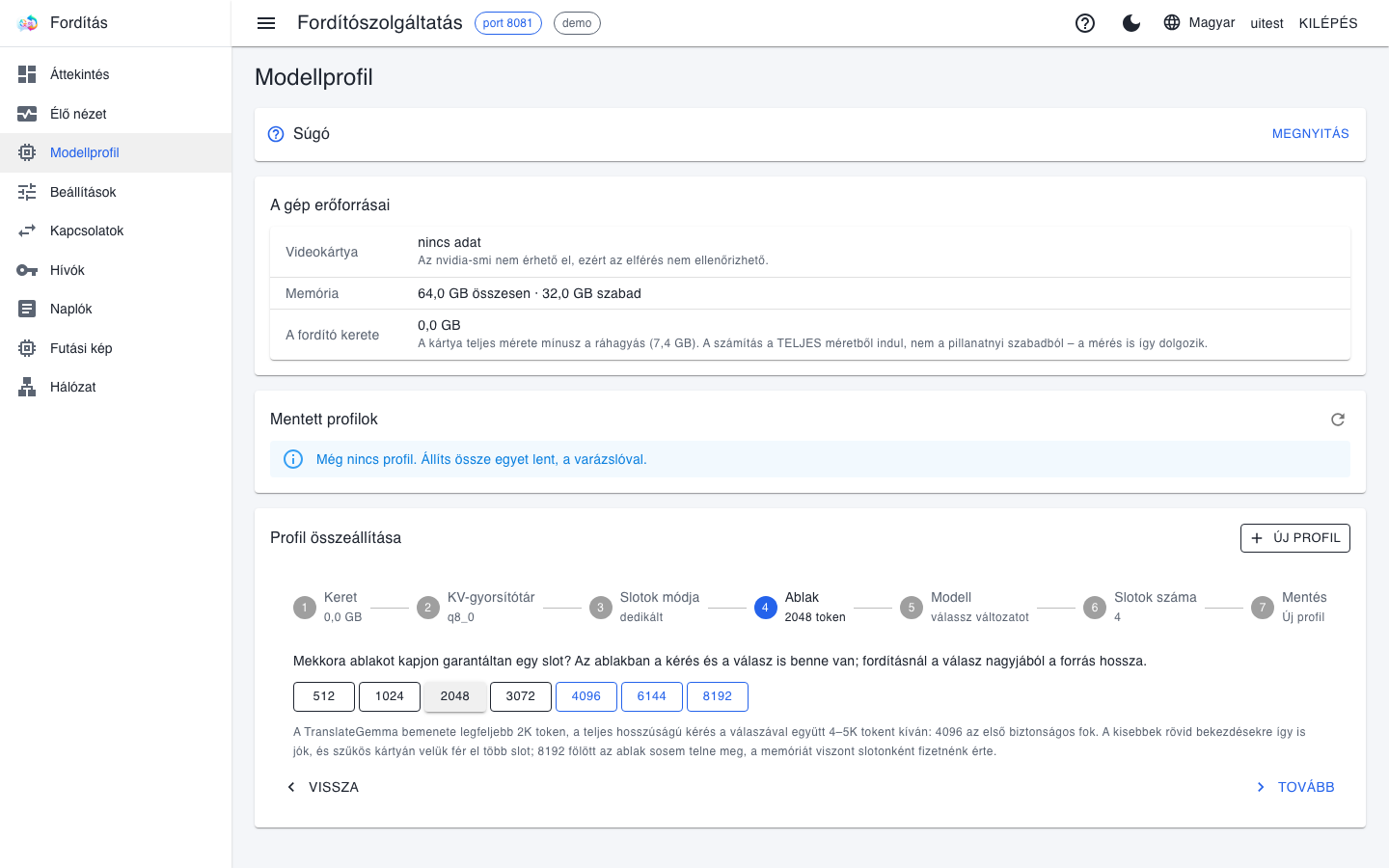Go to step 1 Keret

[x=328, y=608]
